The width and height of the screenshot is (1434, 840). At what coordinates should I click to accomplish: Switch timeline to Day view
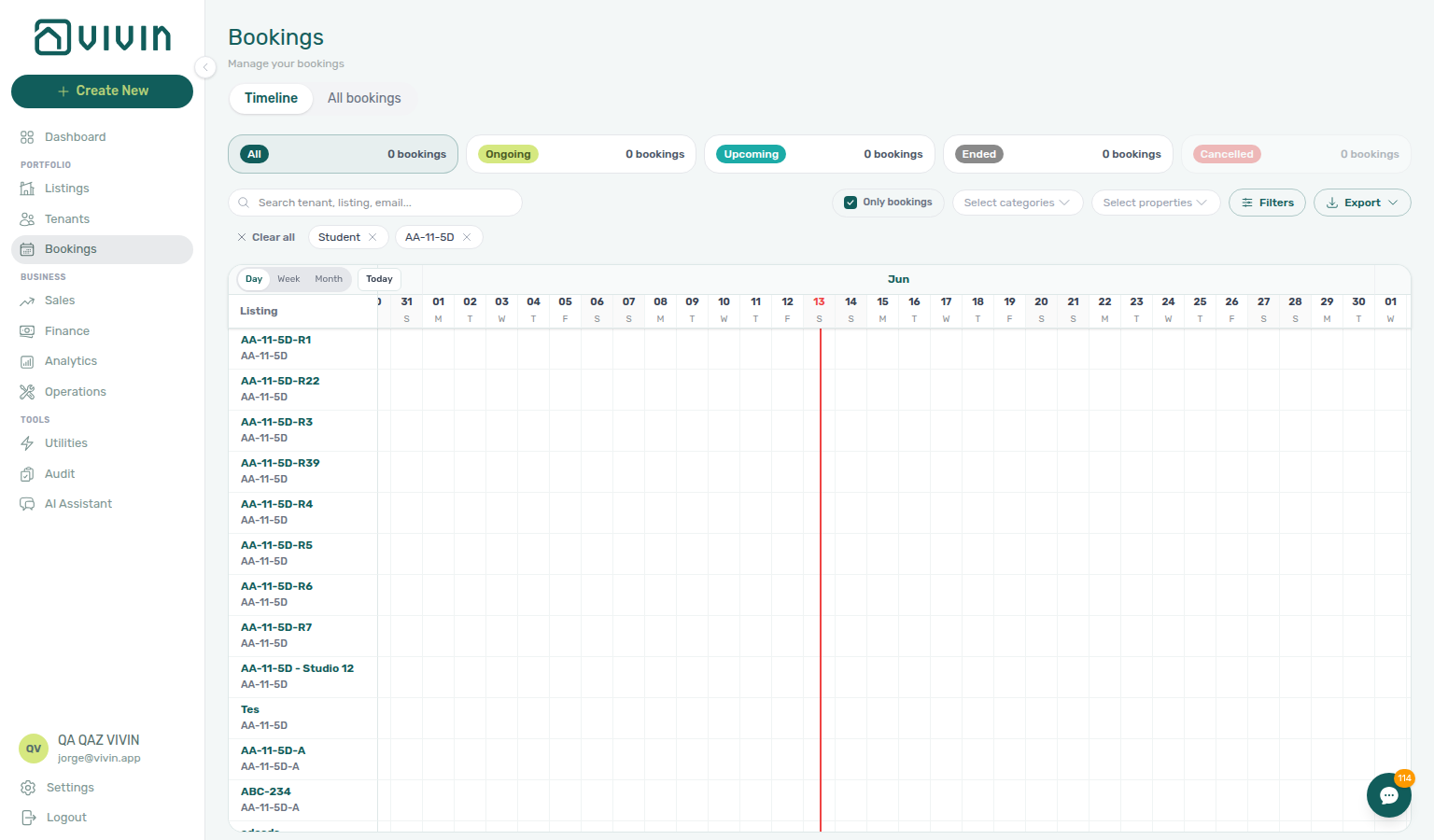tap(254, 279)
